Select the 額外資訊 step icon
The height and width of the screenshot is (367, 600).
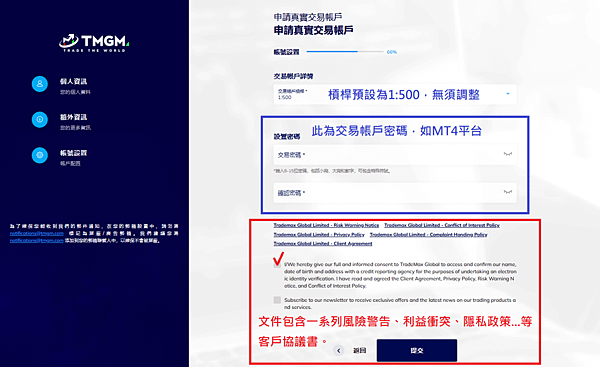coord(40,119)
